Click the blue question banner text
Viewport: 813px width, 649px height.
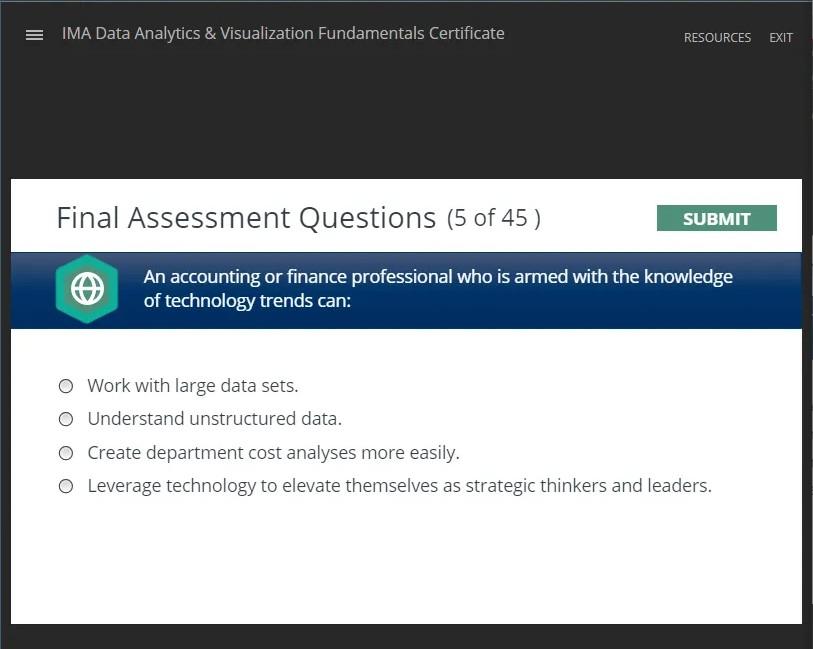(438, 288)
